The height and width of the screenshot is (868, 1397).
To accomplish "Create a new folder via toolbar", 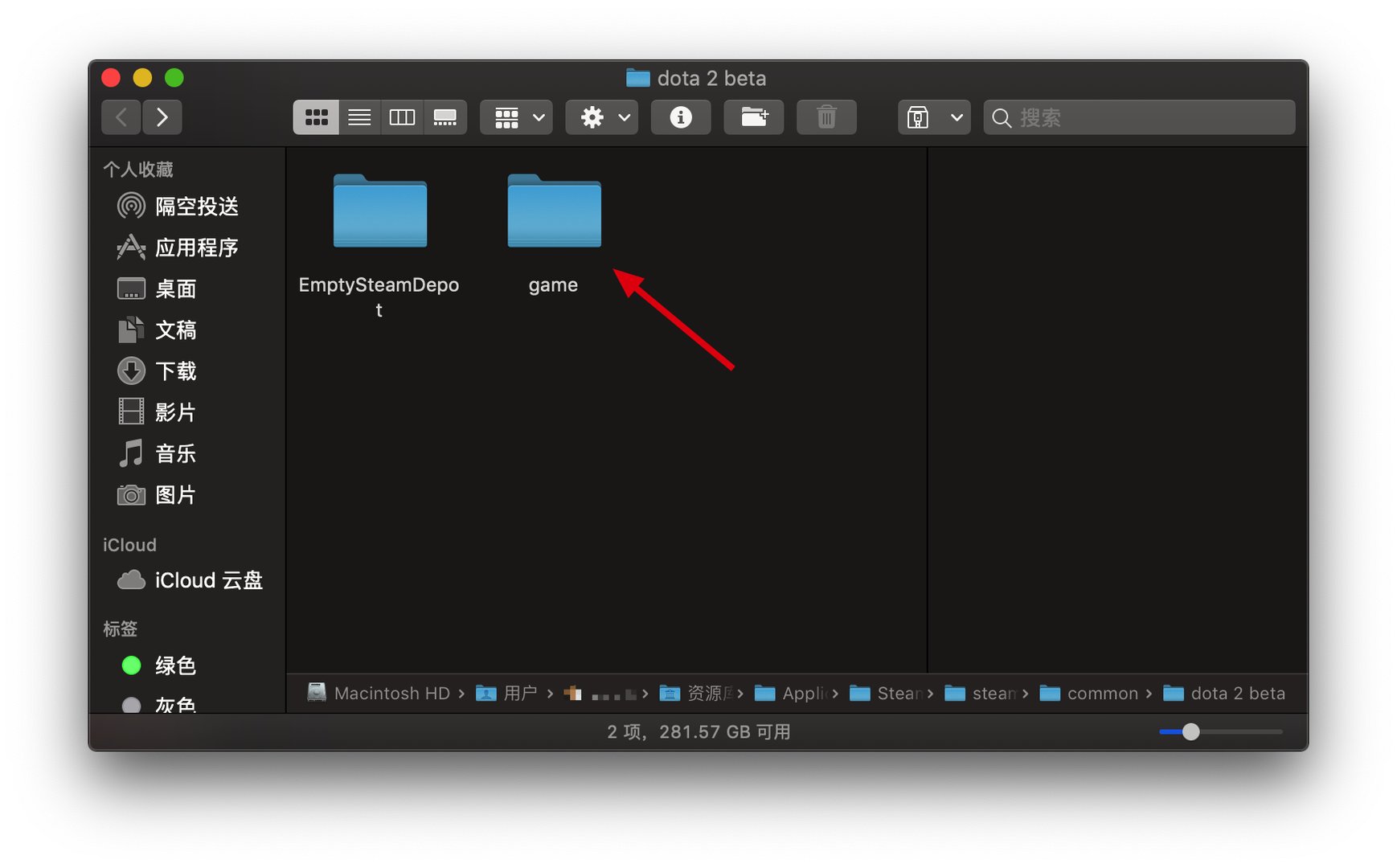I will tap(754, 117).
